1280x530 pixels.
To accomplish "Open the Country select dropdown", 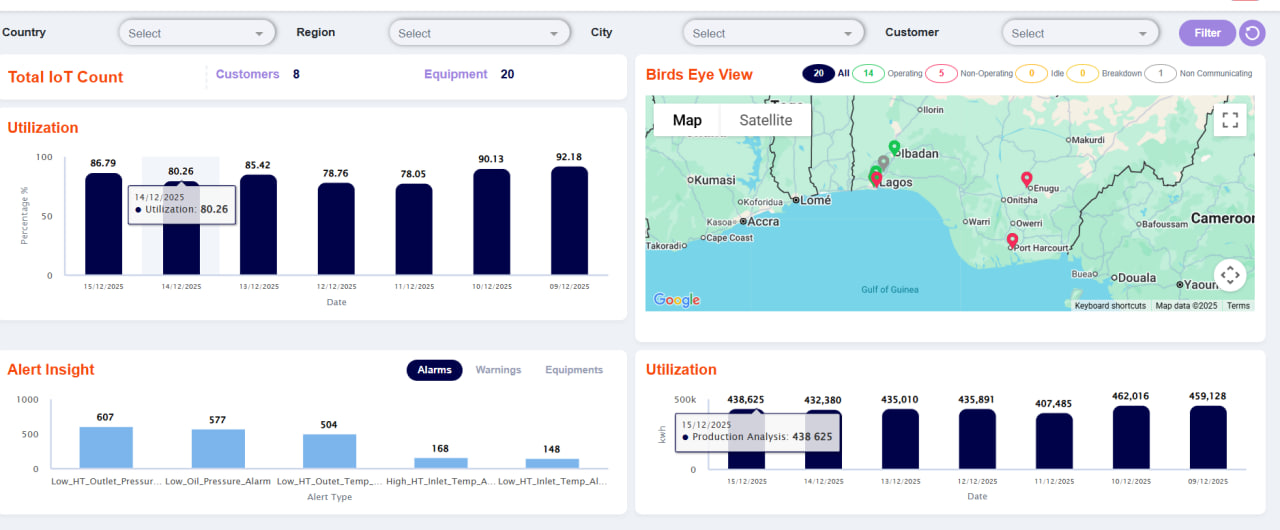I will (197, 33).
